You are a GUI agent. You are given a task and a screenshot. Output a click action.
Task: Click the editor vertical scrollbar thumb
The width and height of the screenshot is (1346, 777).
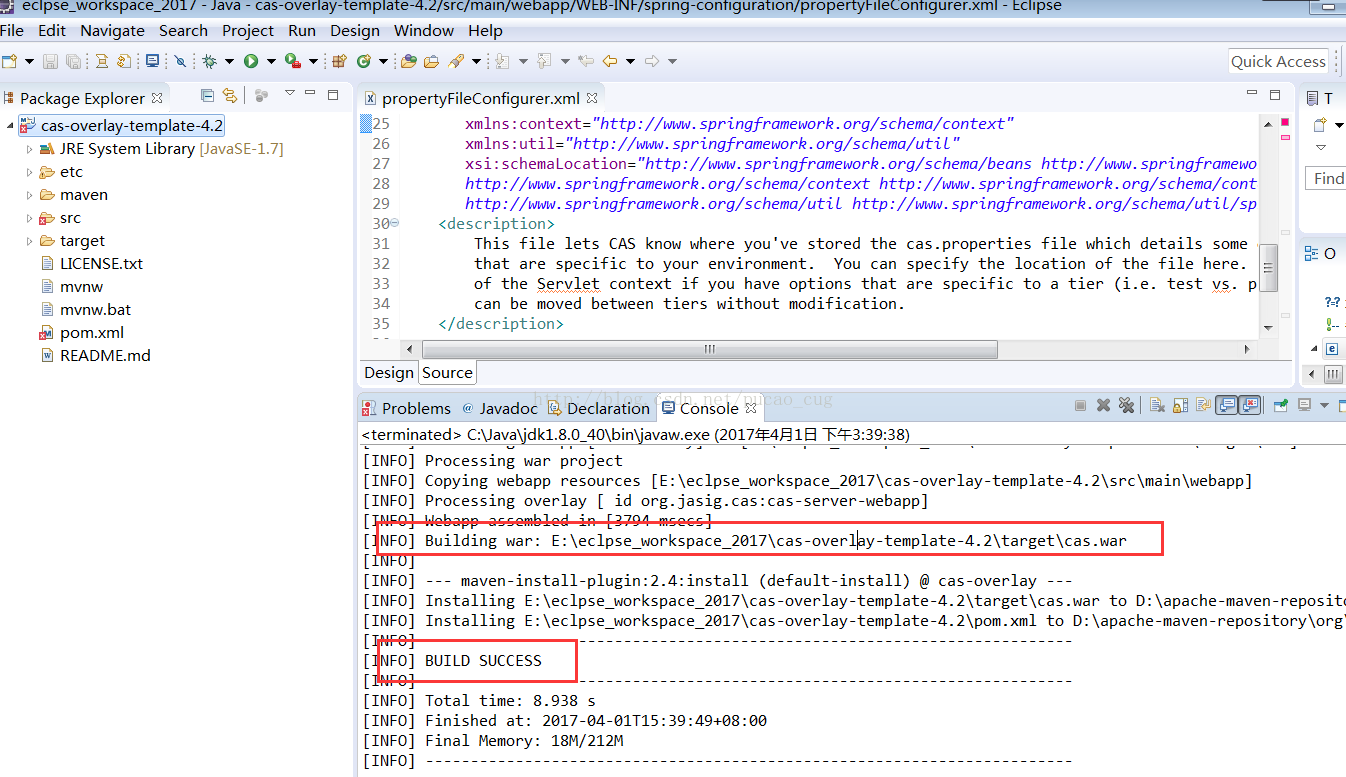coord(1268,268)
